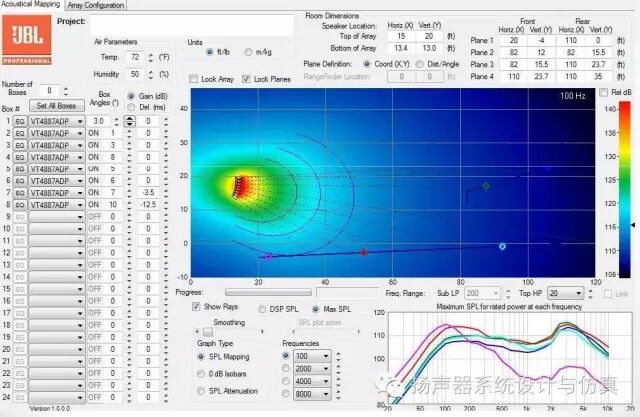Select the DSP SPL option

[x=264, y=307]
